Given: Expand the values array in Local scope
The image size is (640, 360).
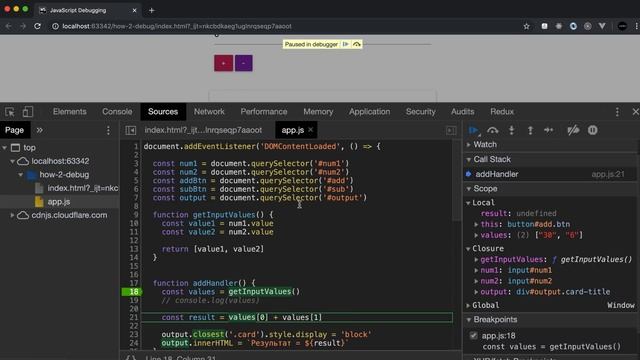Looking at the screenshot, I should click(476, 235).
